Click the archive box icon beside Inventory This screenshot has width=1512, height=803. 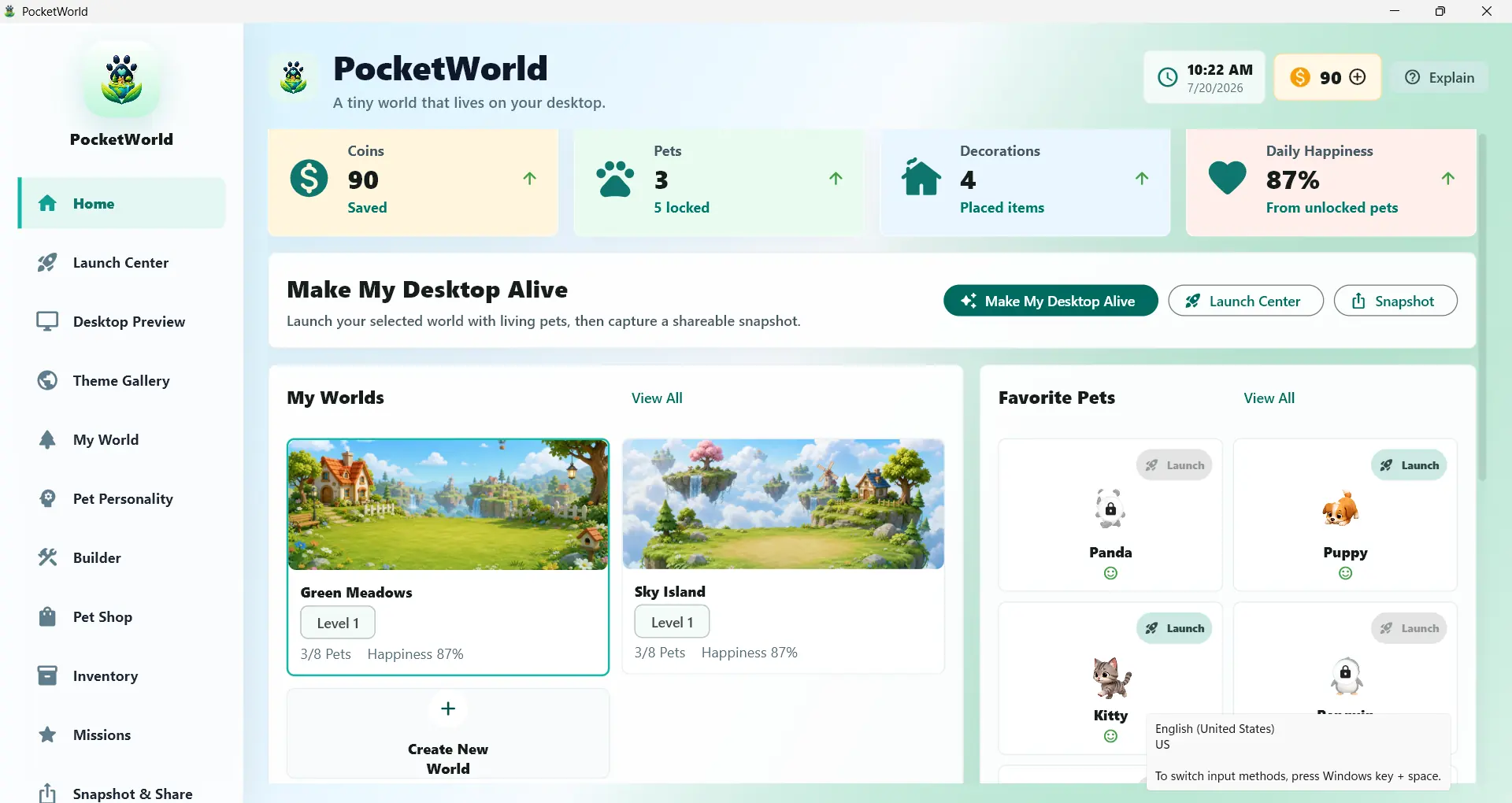pyautogui.click(x=47, y=676)
